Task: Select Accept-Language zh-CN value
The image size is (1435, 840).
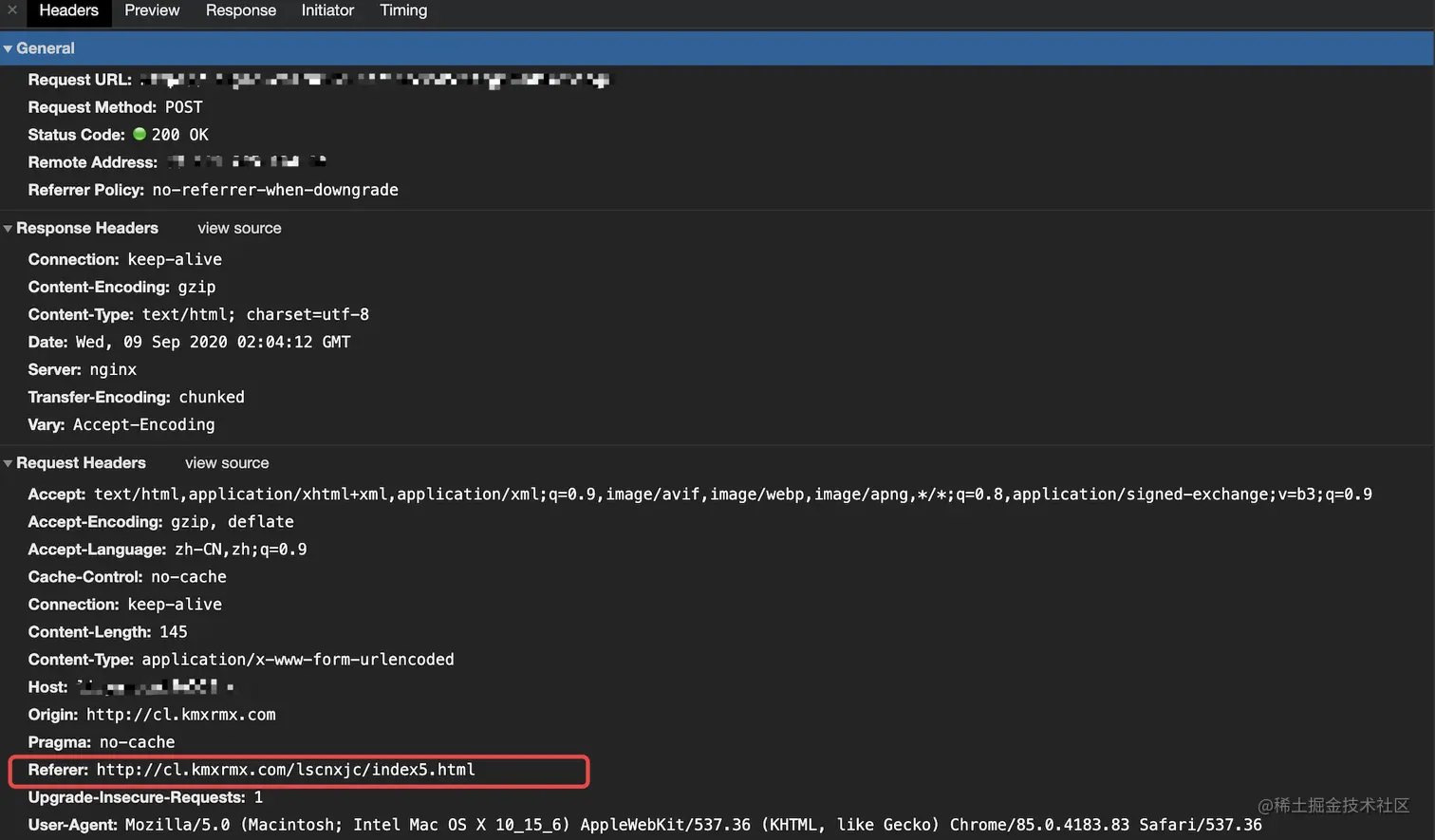Action: (x=241, y=549)
